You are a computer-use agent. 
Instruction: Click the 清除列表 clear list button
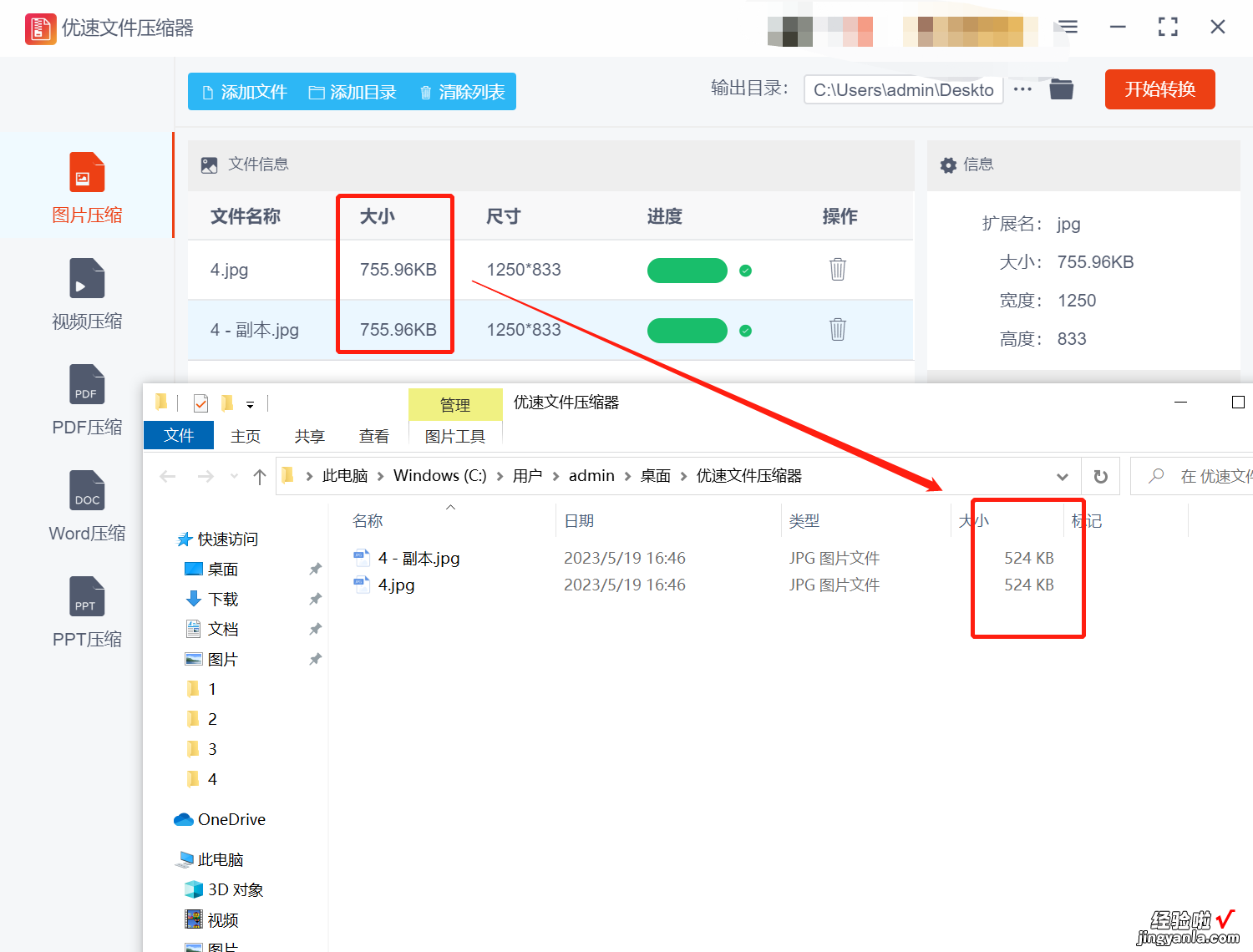point(462,92)
